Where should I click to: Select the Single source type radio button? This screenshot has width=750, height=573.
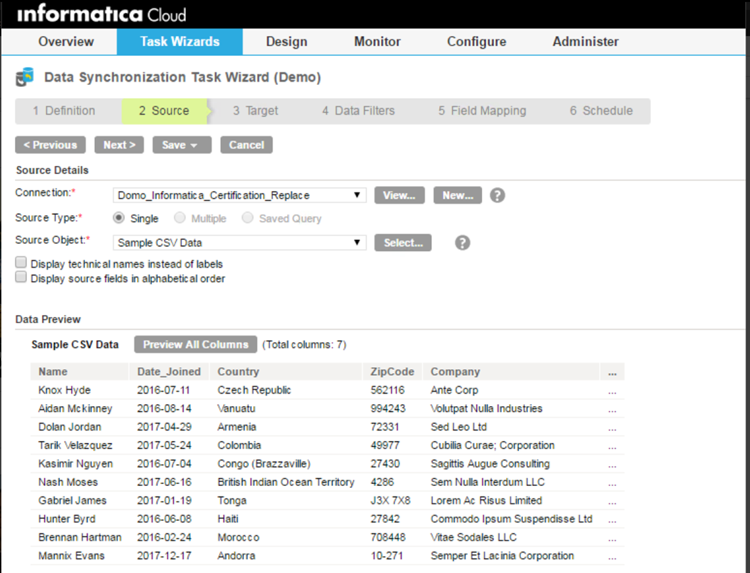119,218
